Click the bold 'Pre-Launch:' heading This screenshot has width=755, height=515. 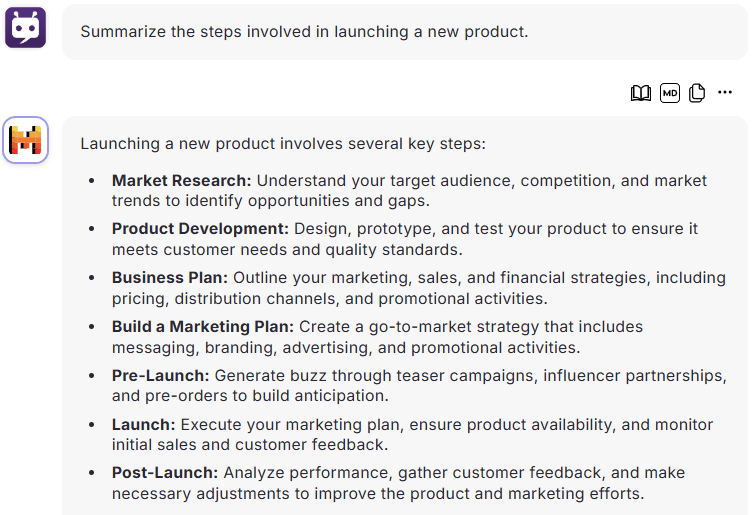pyautogui.click(x=160, y=375)
